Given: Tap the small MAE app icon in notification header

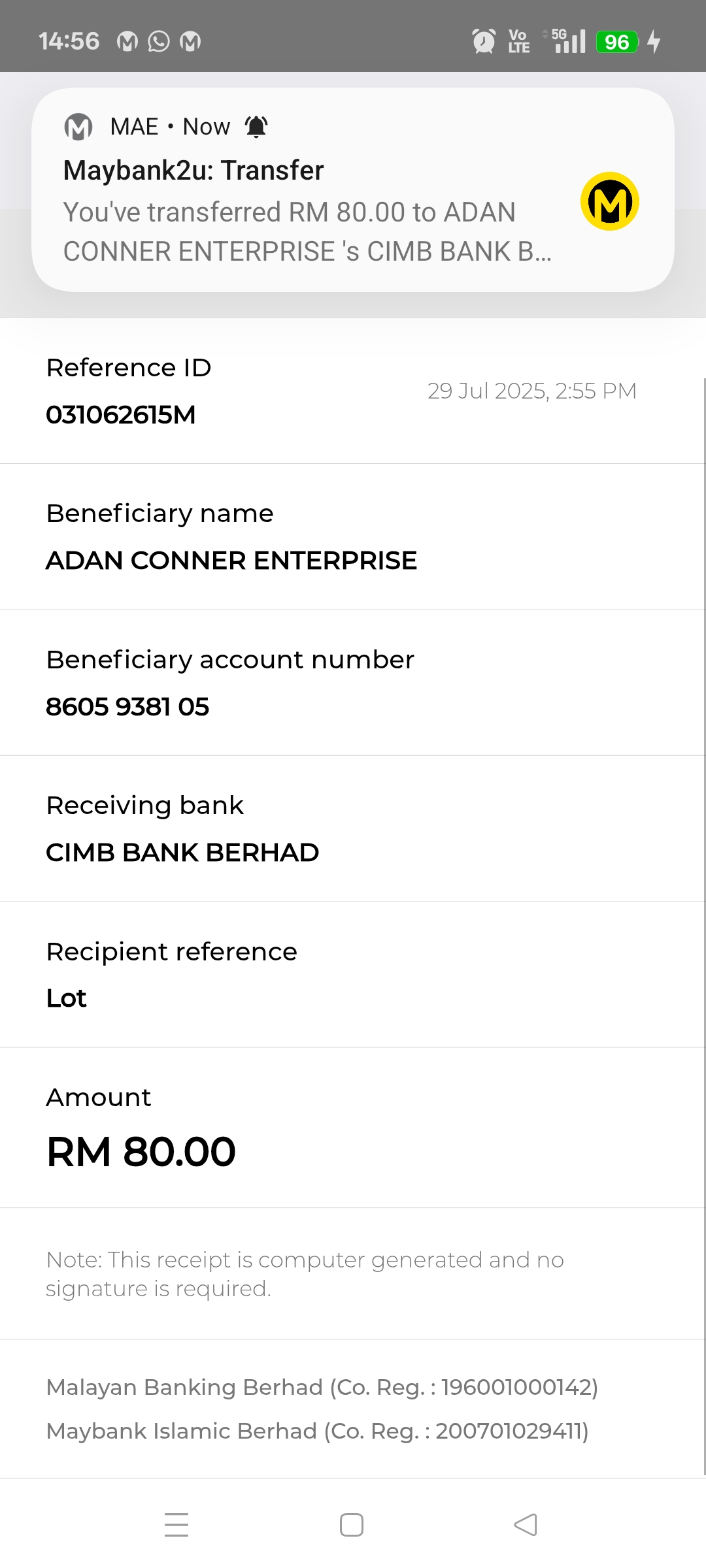Looking at the screenshot, I should (78, 127).
